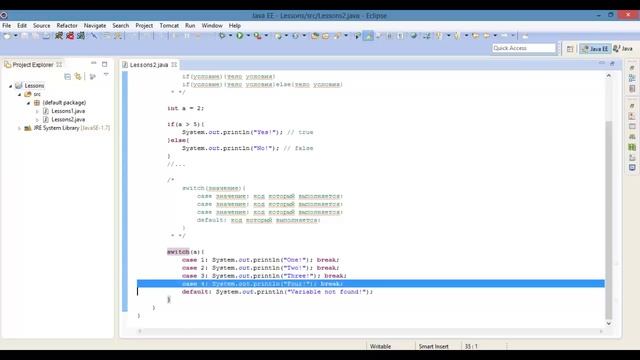Open the Navigate menu

tap(95, 25)
